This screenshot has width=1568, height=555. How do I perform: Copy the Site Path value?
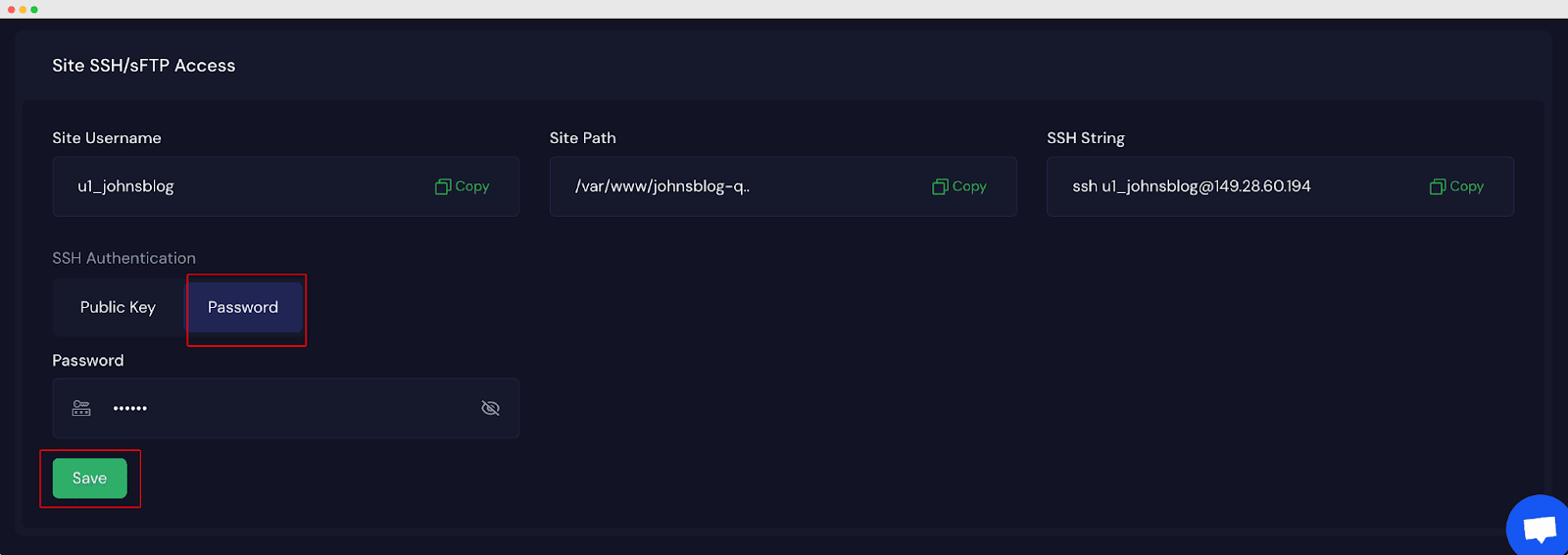(x=959, y=186)
